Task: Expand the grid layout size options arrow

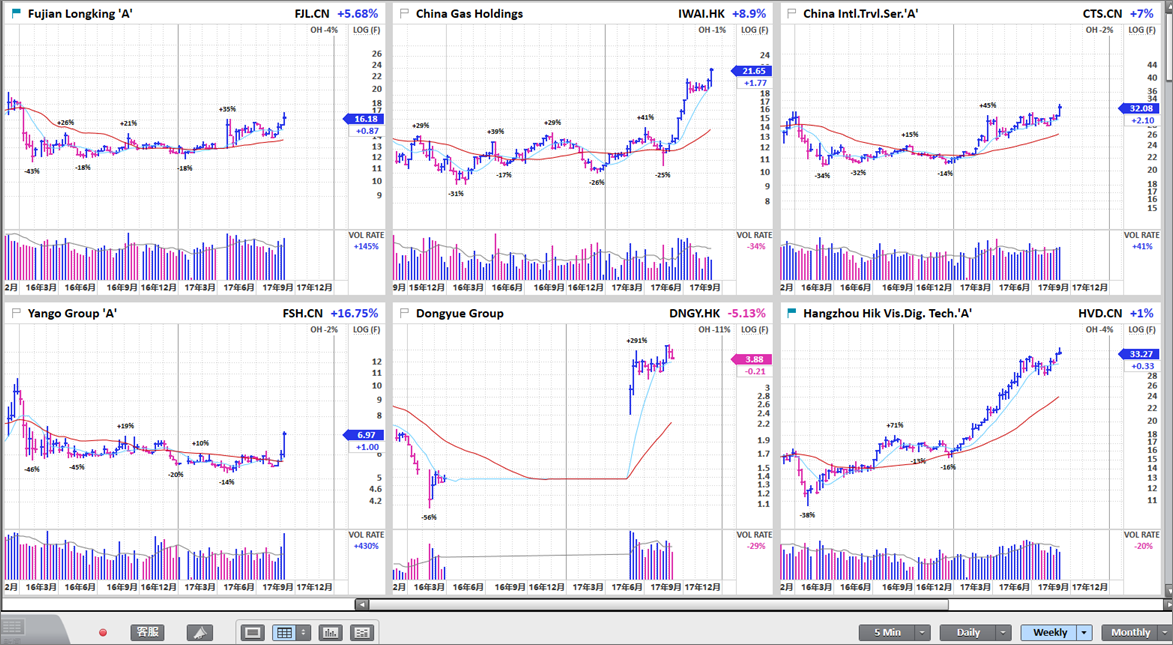Action: (x=304, y=632)
